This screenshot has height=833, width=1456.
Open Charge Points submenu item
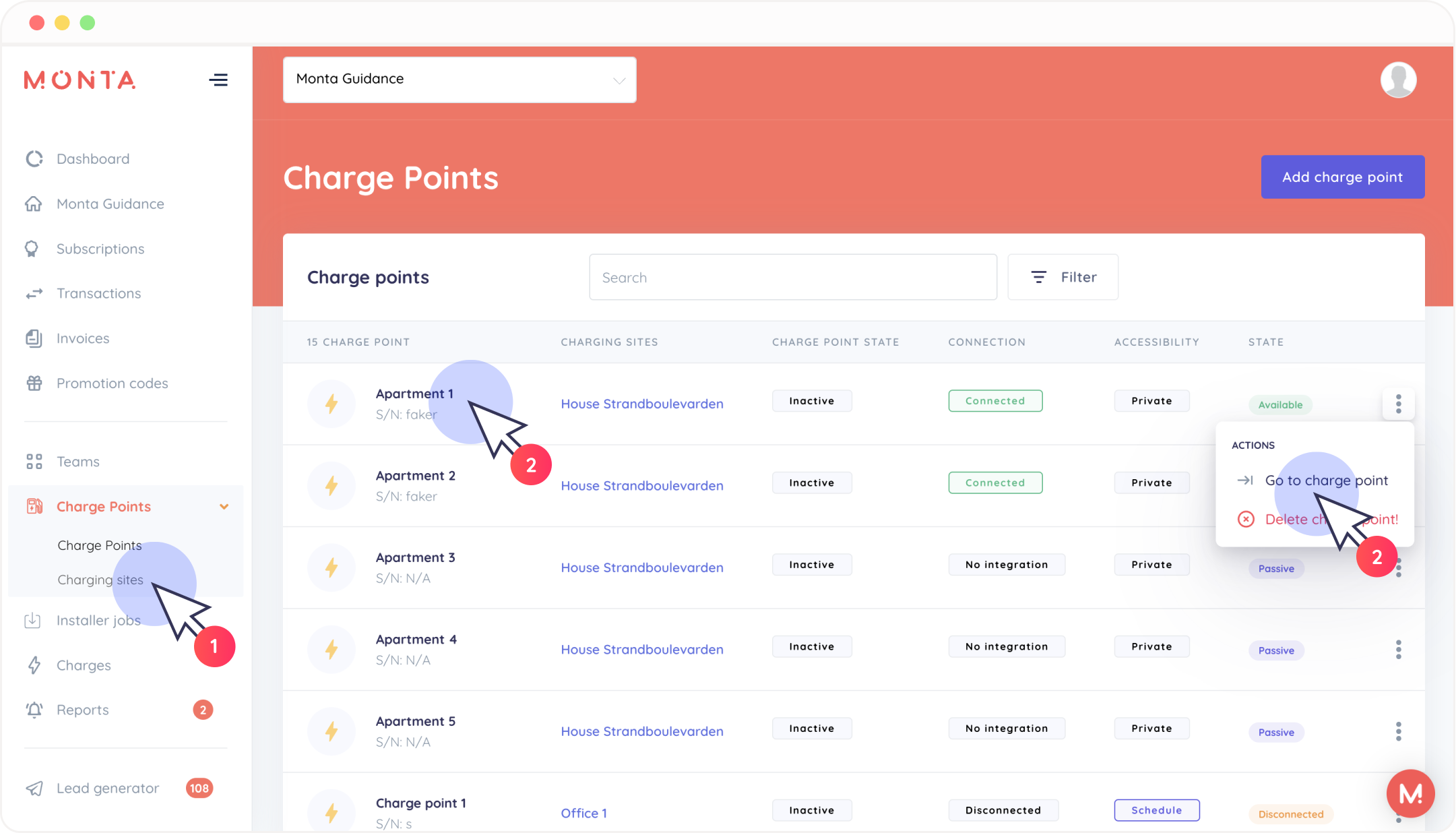coord(100,545)
